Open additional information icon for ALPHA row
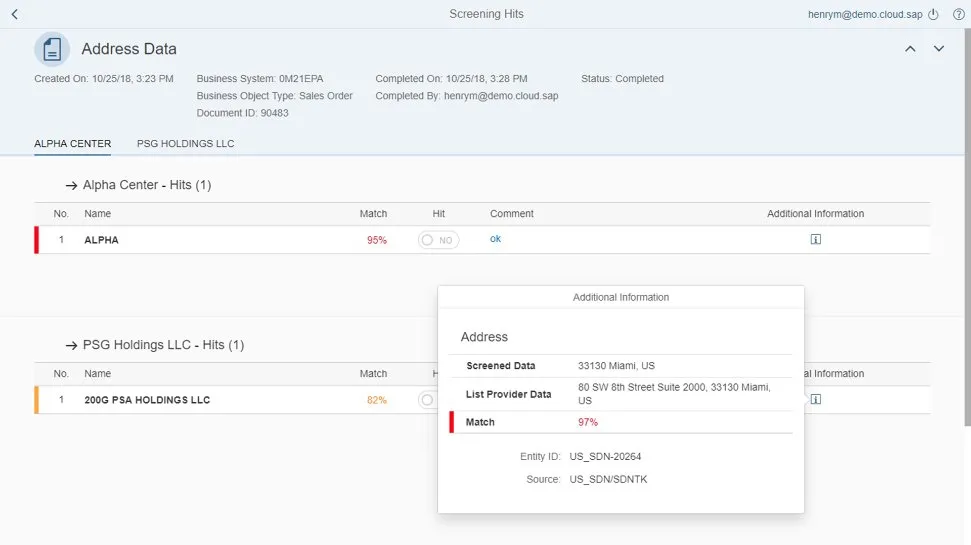 815,240
